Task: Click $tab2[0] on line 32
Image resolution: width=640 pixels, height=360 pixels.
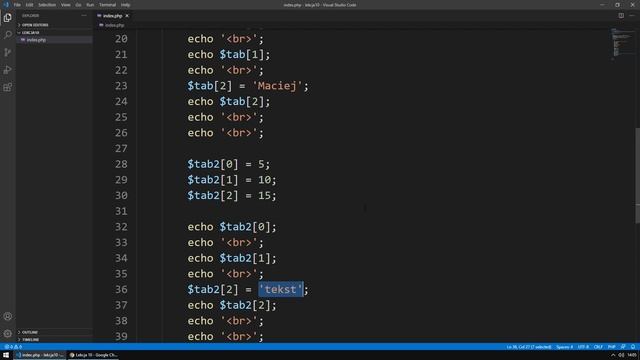Action: pyautogui.click(x=245, y=227)
